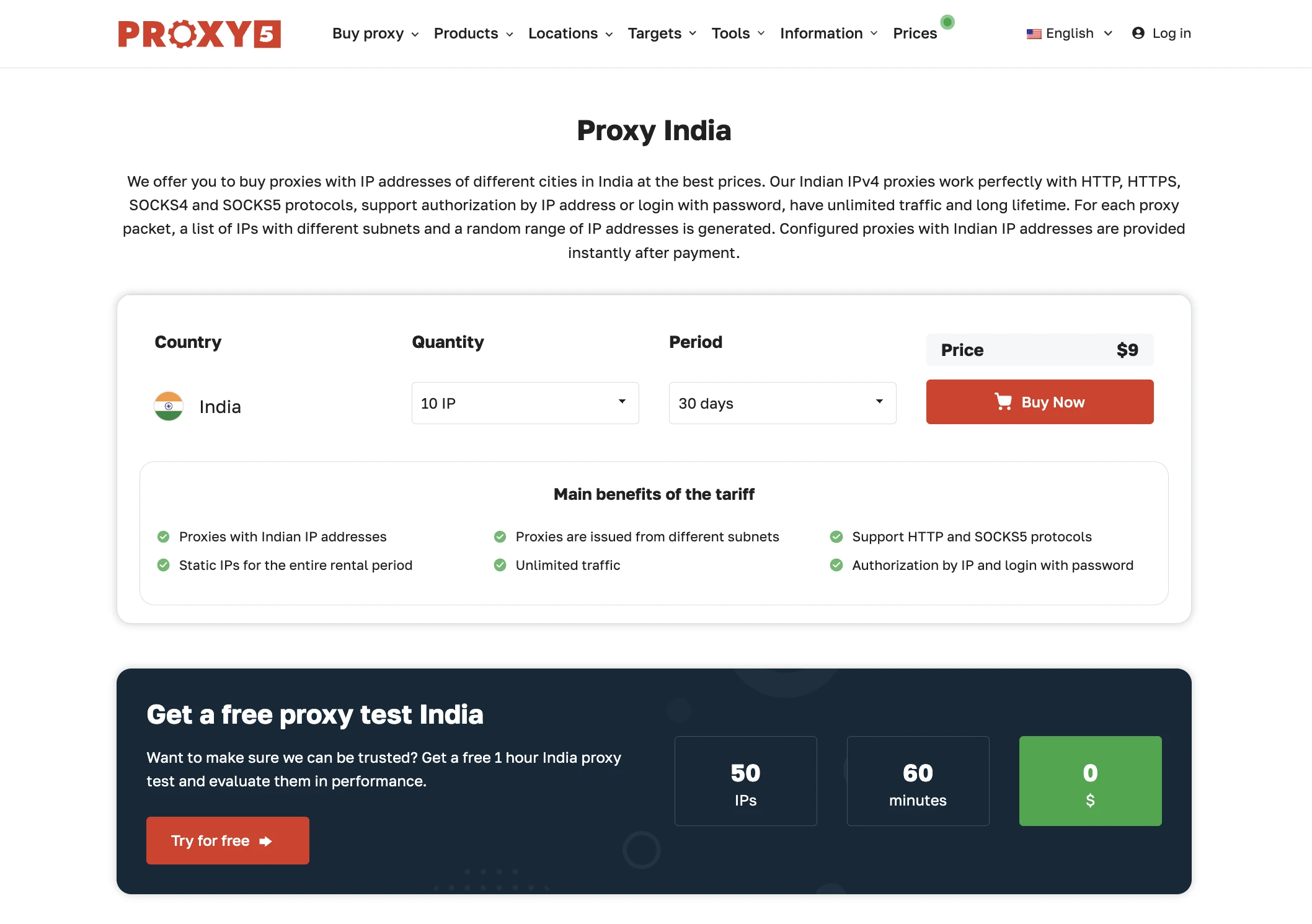
Task: Click the Main benefits of the tariff heading
Action: 654,494
